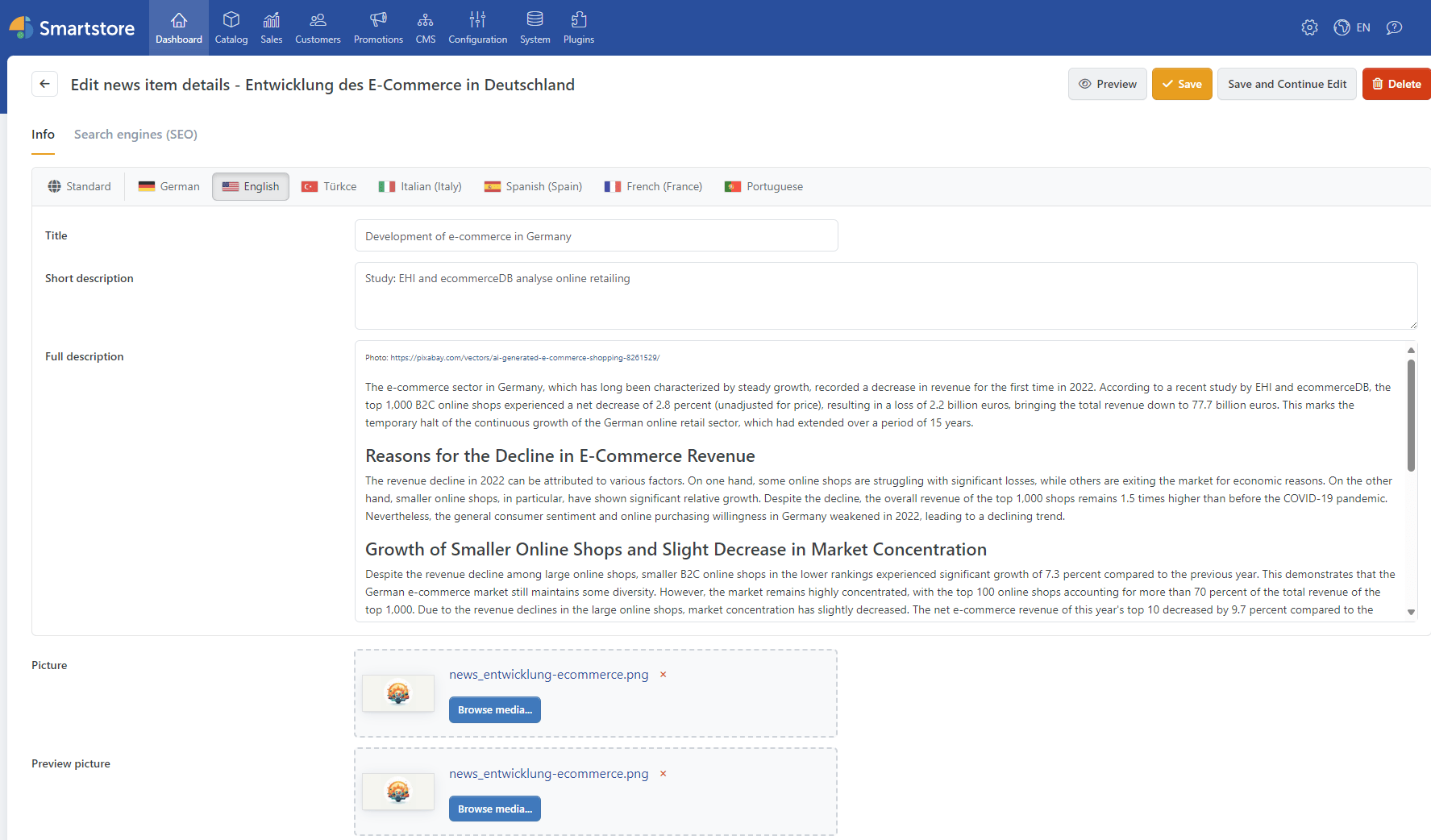Click the back arrow button
The image size is (1431, 840).
[x=44, y=84]
